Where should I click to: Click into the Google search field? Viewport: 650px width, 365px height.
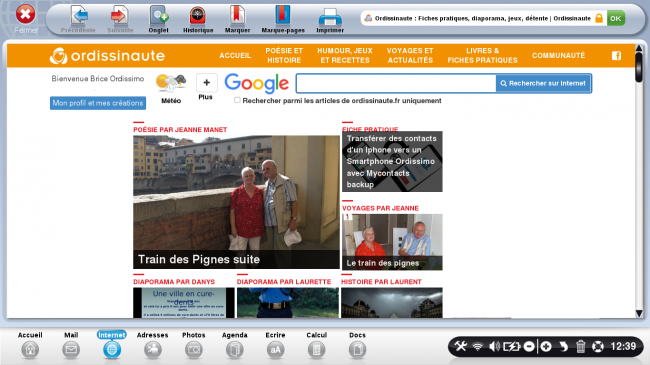pyautogui.click(x=396, y=83)
